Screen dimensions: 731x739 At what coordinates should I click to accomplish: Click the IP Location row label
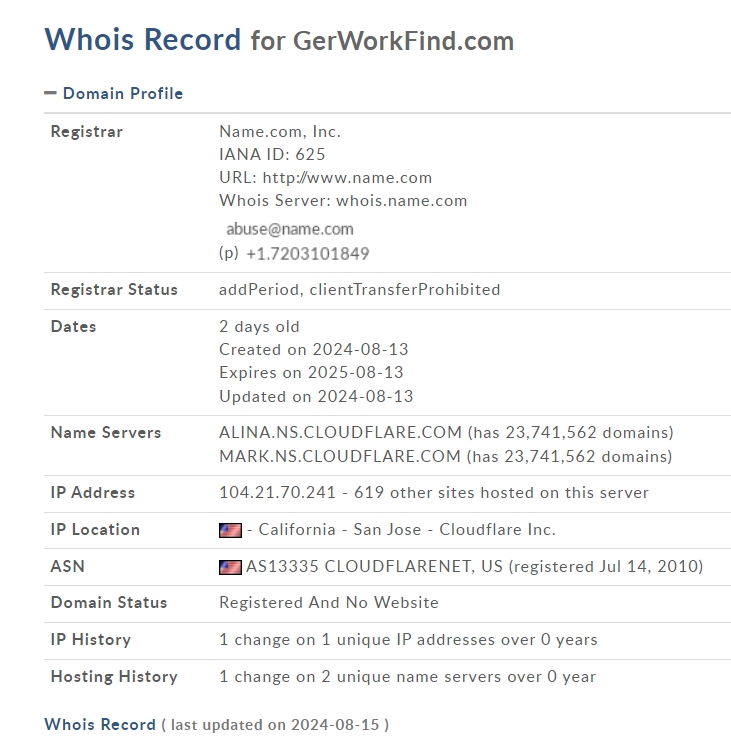[x=95, y=530]
